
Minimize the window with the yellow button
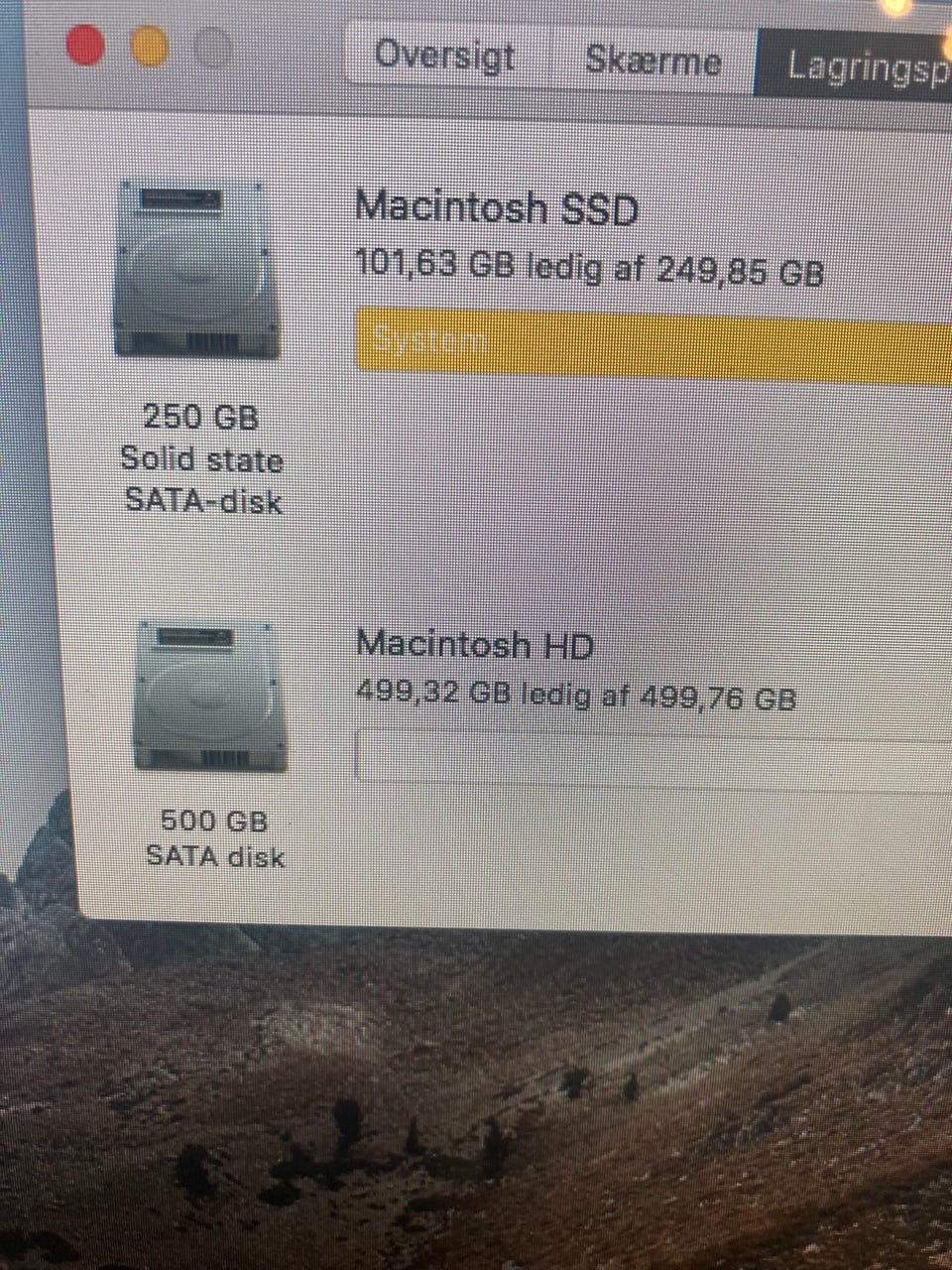(x=150, y=47)
